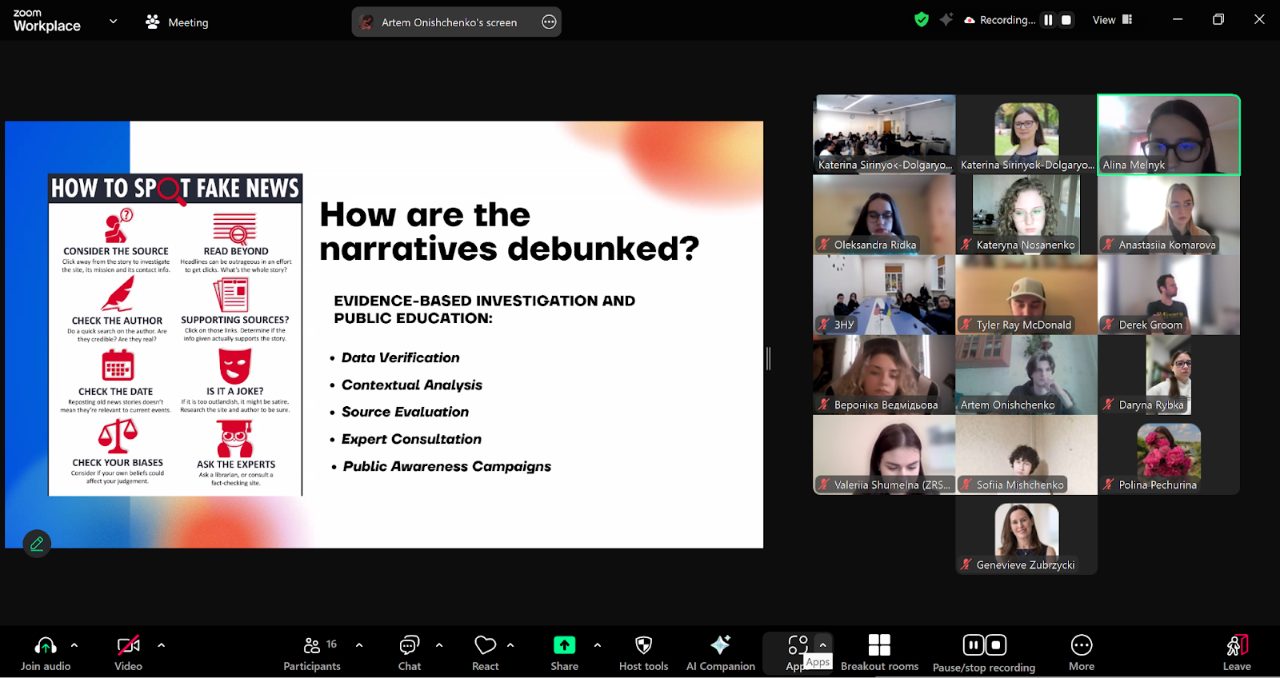Click the green Share screen icon
Image resolution: width=1280 pixels, height=678 pixels.
tap(564, 645)
